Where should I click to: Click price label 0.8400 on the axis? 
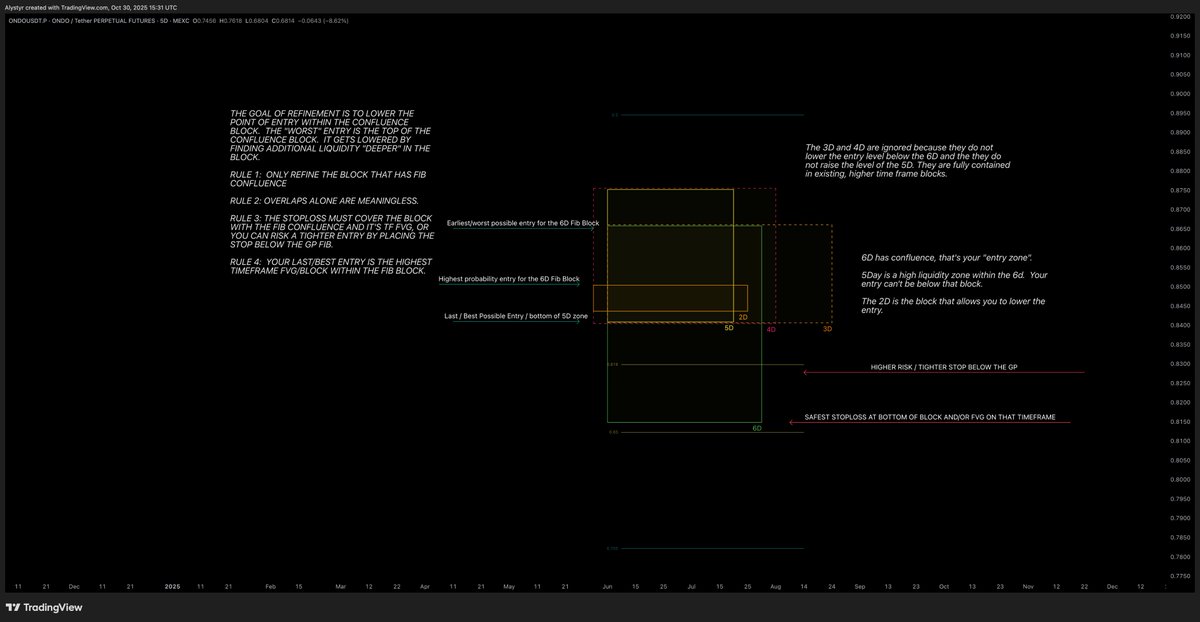(x=1179, y=325)
